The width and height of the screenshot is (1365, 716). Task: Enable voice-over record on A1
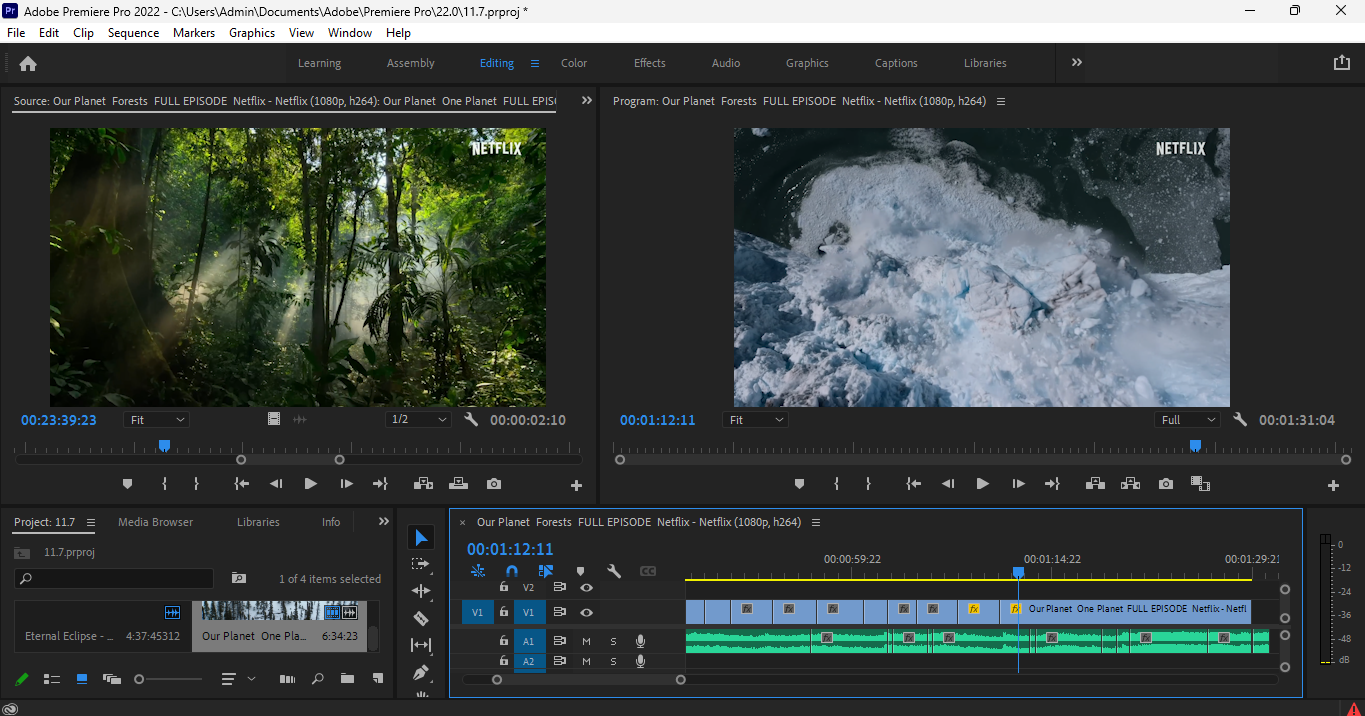click(640, 641)
